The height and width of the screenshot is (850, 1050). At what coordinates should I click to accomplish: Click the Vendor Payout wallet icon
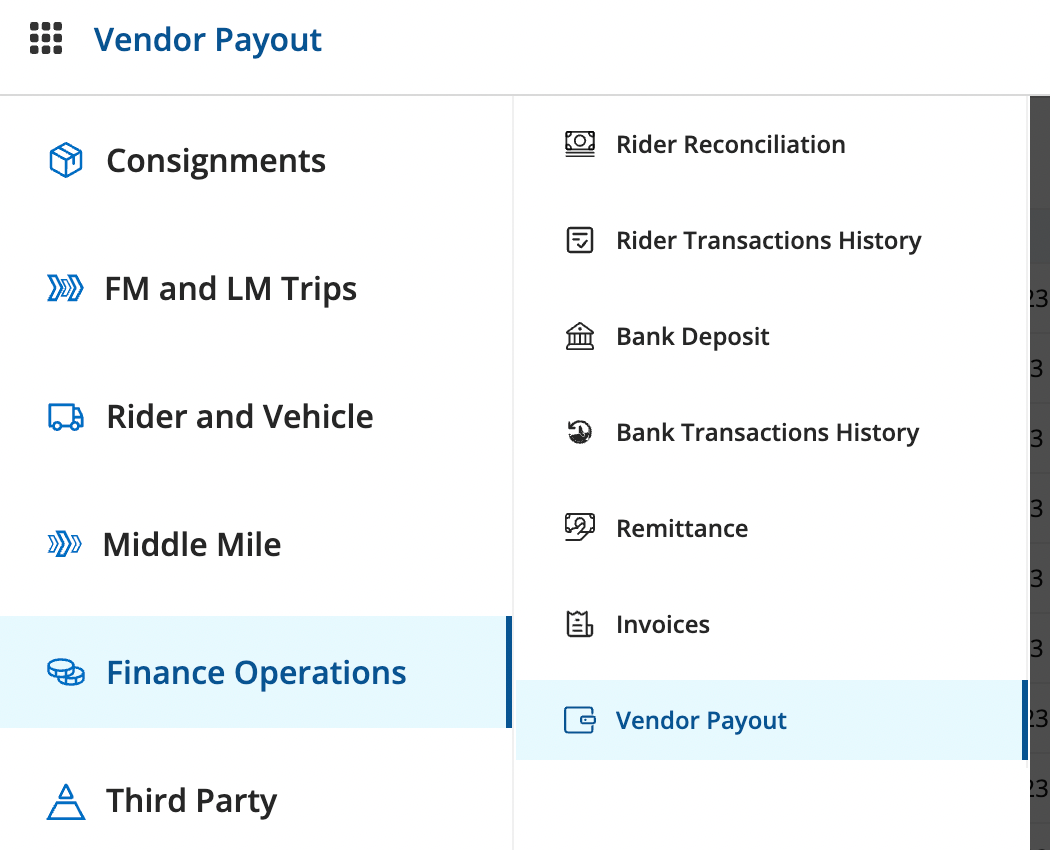coord(580,721)
